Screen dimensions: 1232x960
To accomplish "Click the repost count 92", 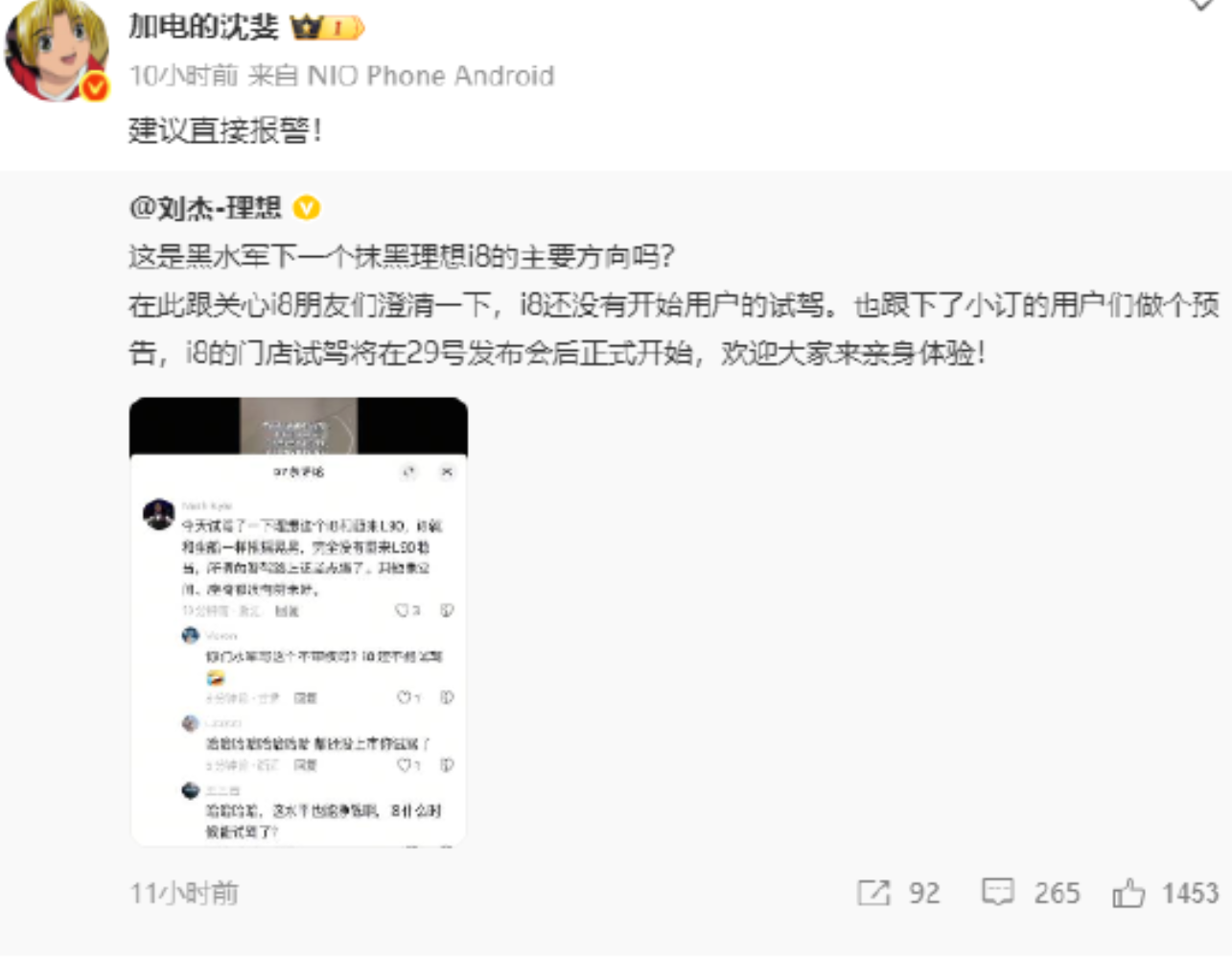I will (924, 893).
